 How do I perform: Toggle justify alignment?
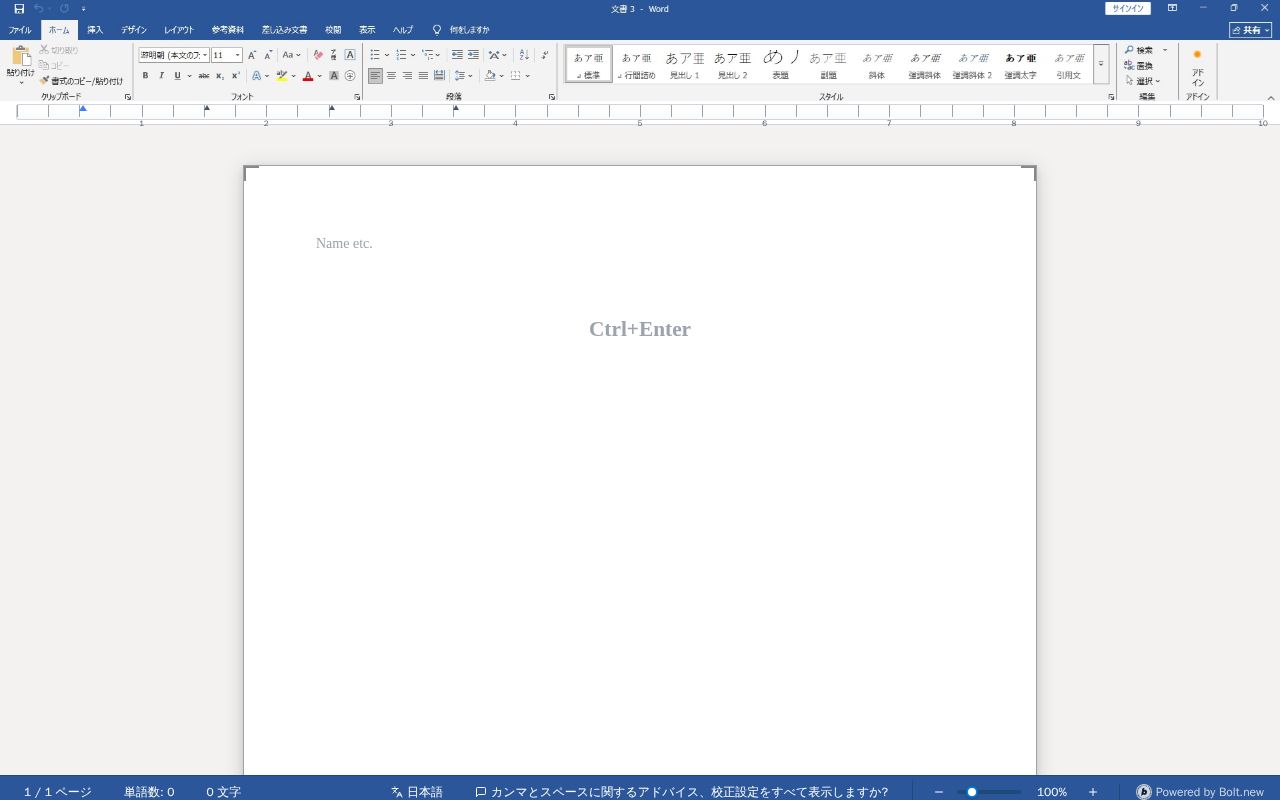[423, 76]
